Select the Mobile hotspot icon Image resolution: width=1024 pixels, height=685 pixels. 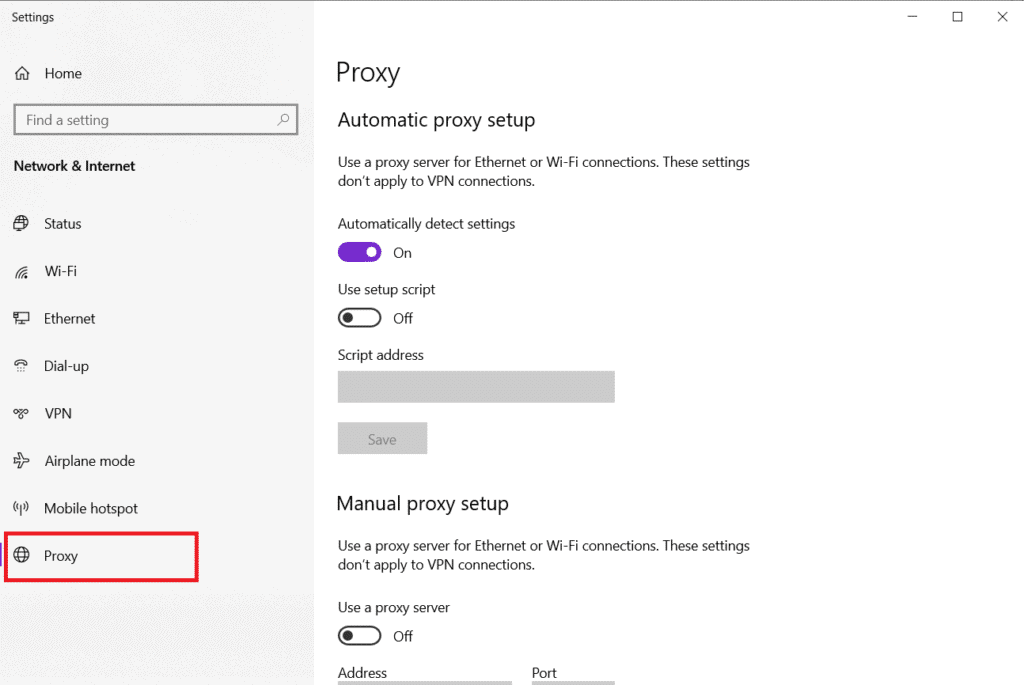point(22,508)
